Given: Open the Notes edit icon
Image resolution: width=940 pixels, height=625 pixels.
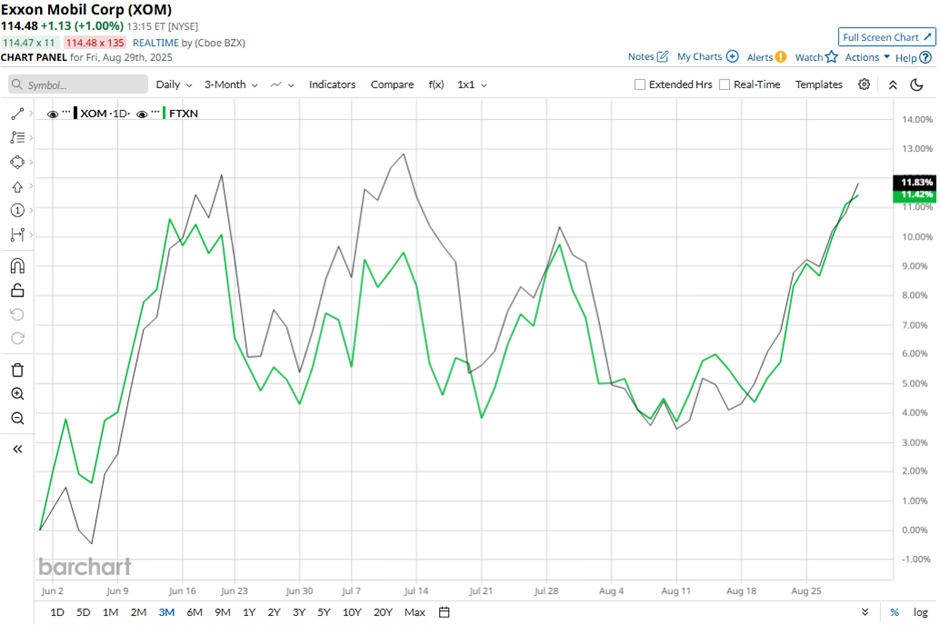Looking at the screenshot, I should pos(662,56).
